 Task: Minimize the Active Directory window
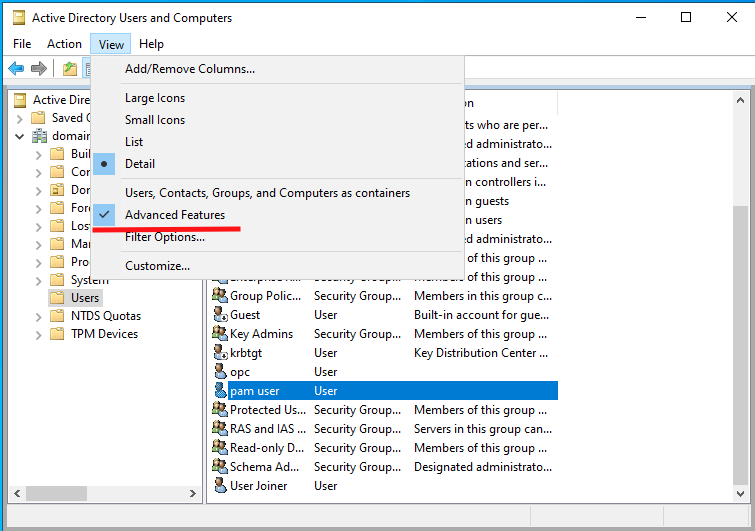[641, 18]
